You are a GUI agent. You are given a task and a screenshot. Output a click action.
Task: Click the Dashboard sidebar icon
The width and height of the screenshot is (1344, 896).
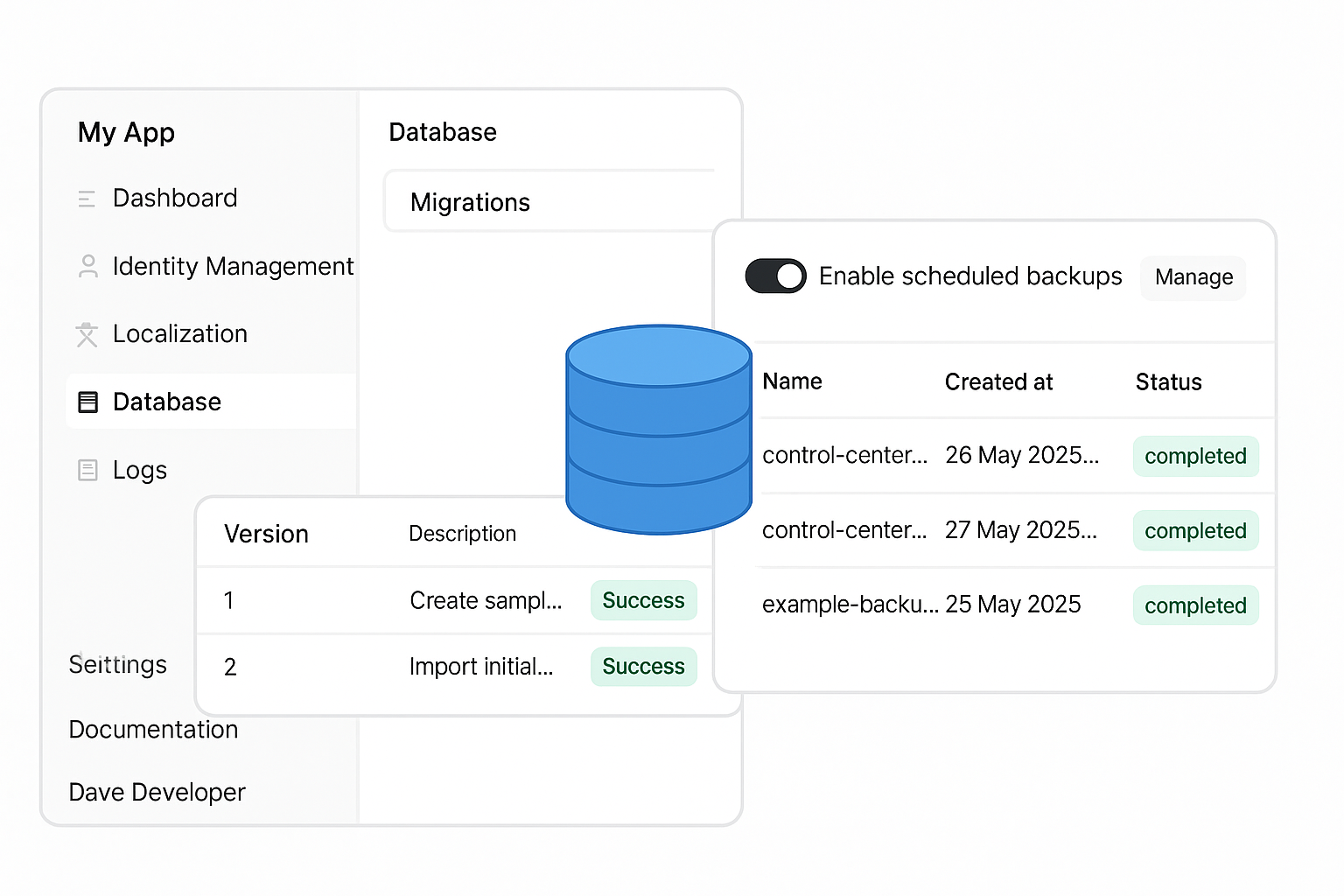[87, 199]
